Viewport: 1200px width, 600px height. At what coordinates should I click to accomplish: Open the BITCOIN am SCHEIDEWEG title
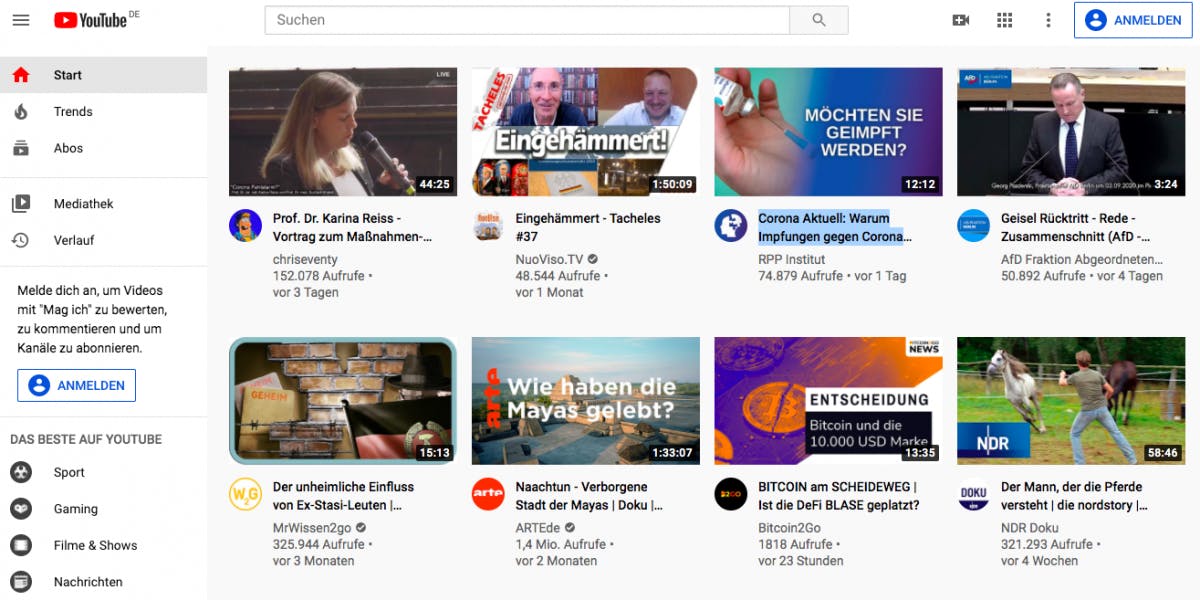point(838,496)
